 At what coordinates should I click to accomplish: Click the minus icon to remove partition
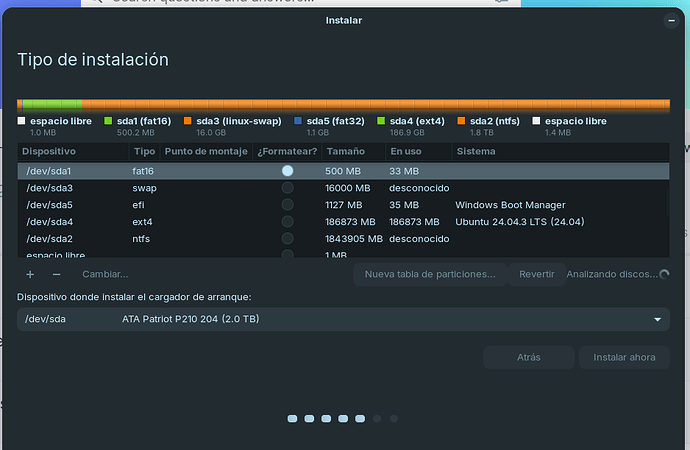[x=56, y=274]
